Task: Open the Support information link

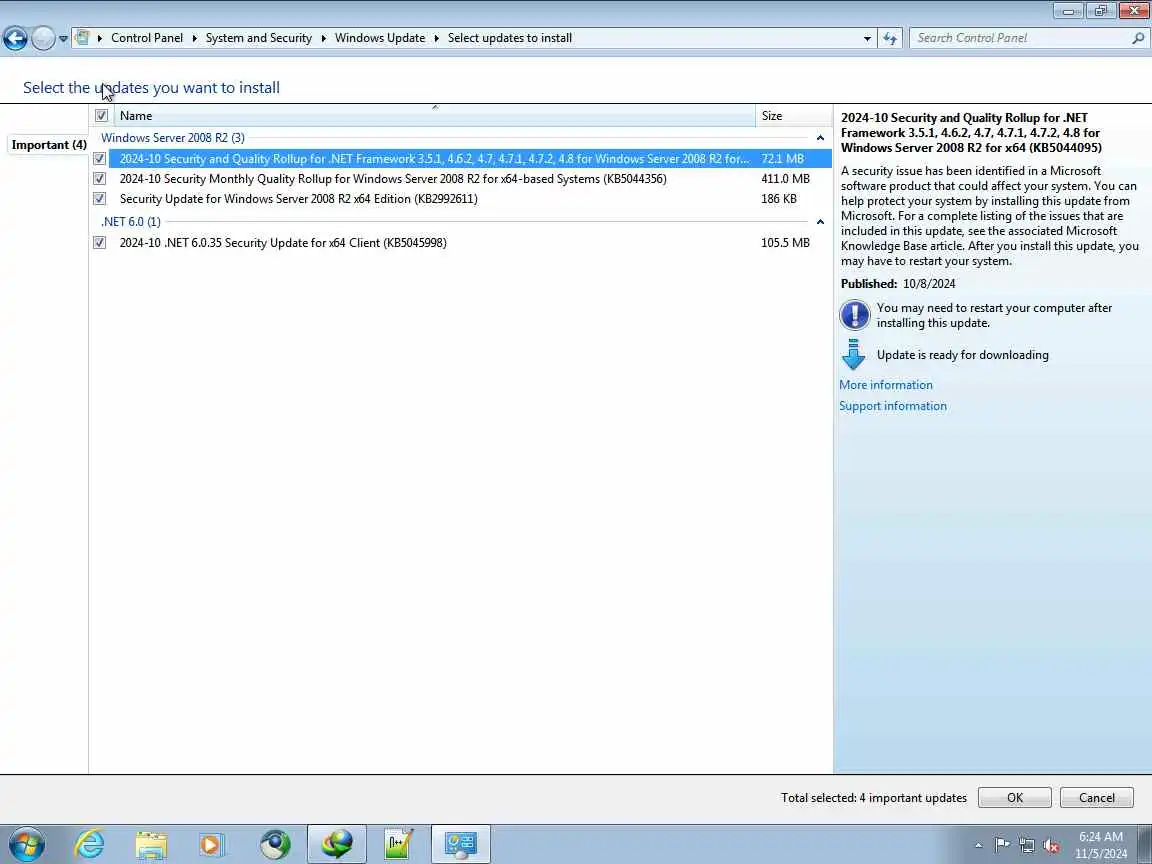Action: [x=893, y=406]
